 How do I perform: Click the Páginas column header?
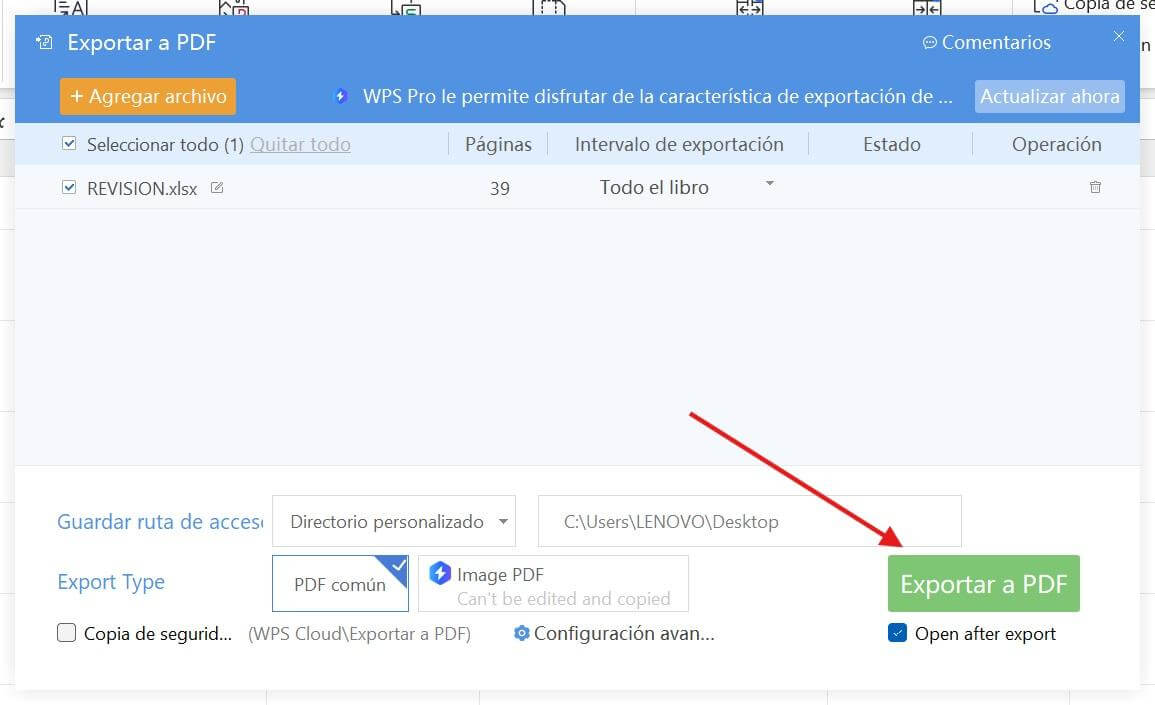click(x=499, y=144)
